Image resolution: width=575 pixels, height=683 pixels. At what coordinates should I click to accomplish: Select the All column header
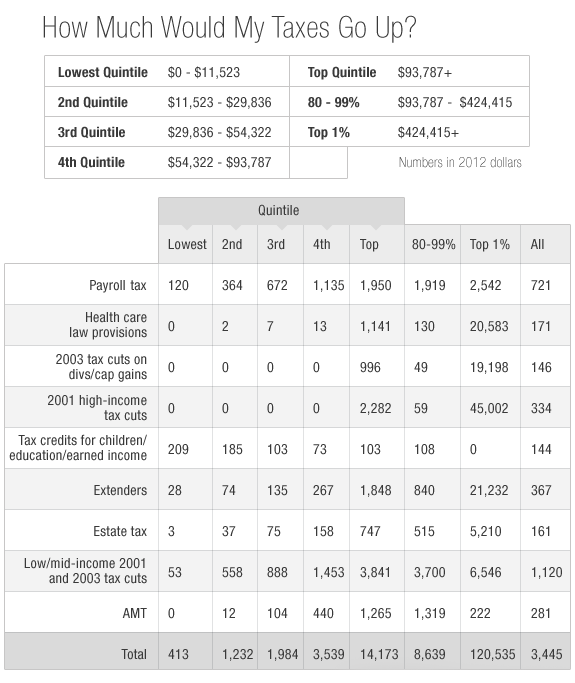(537, 244)
